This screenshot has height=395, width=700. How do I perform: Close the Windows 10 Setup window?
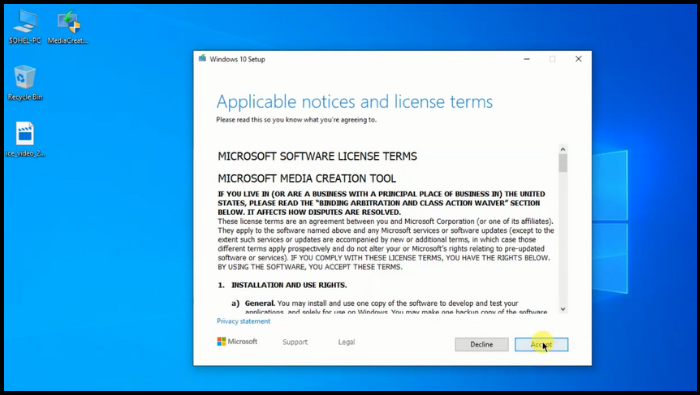coord(578,59)
